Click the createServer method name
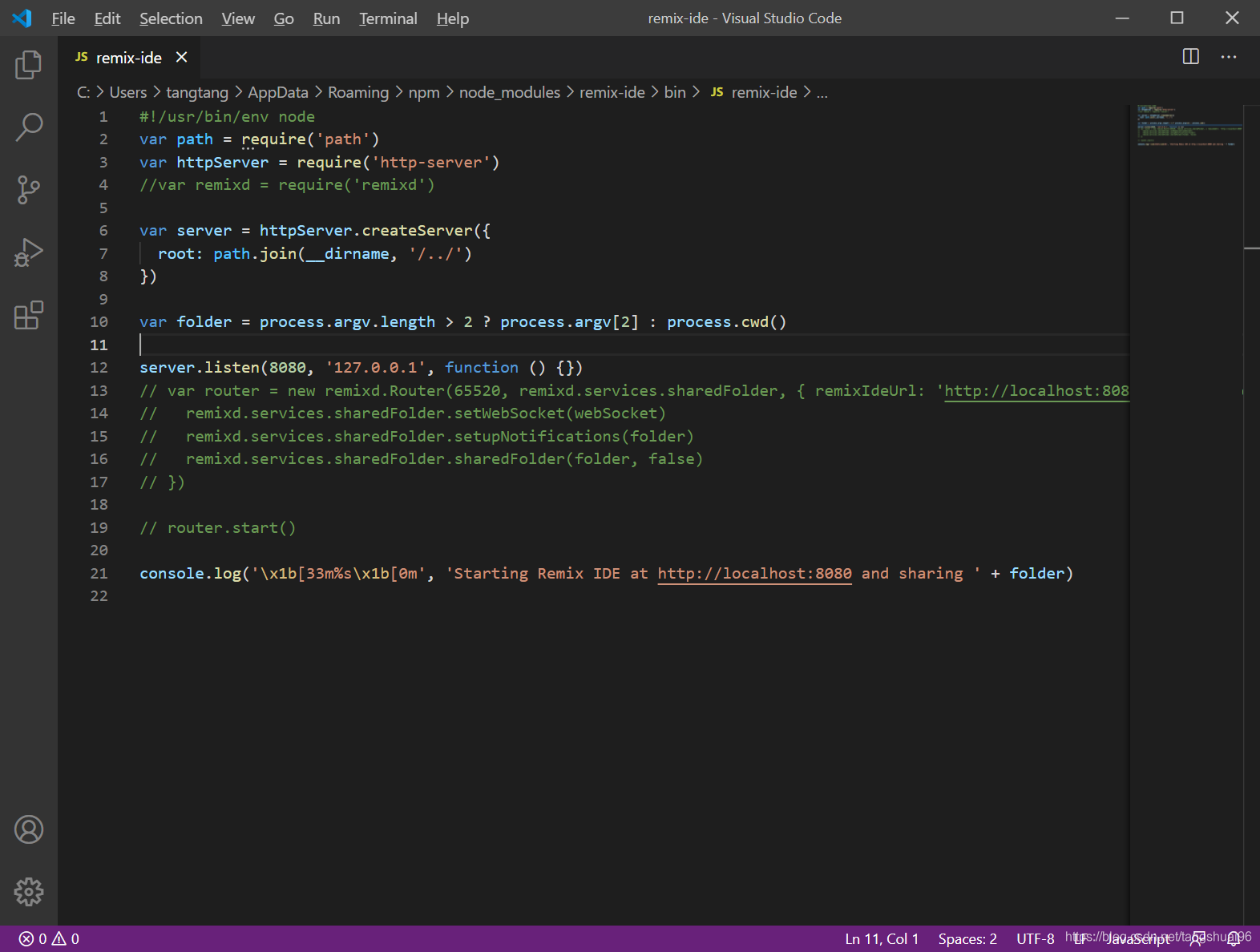 (418, 230)
